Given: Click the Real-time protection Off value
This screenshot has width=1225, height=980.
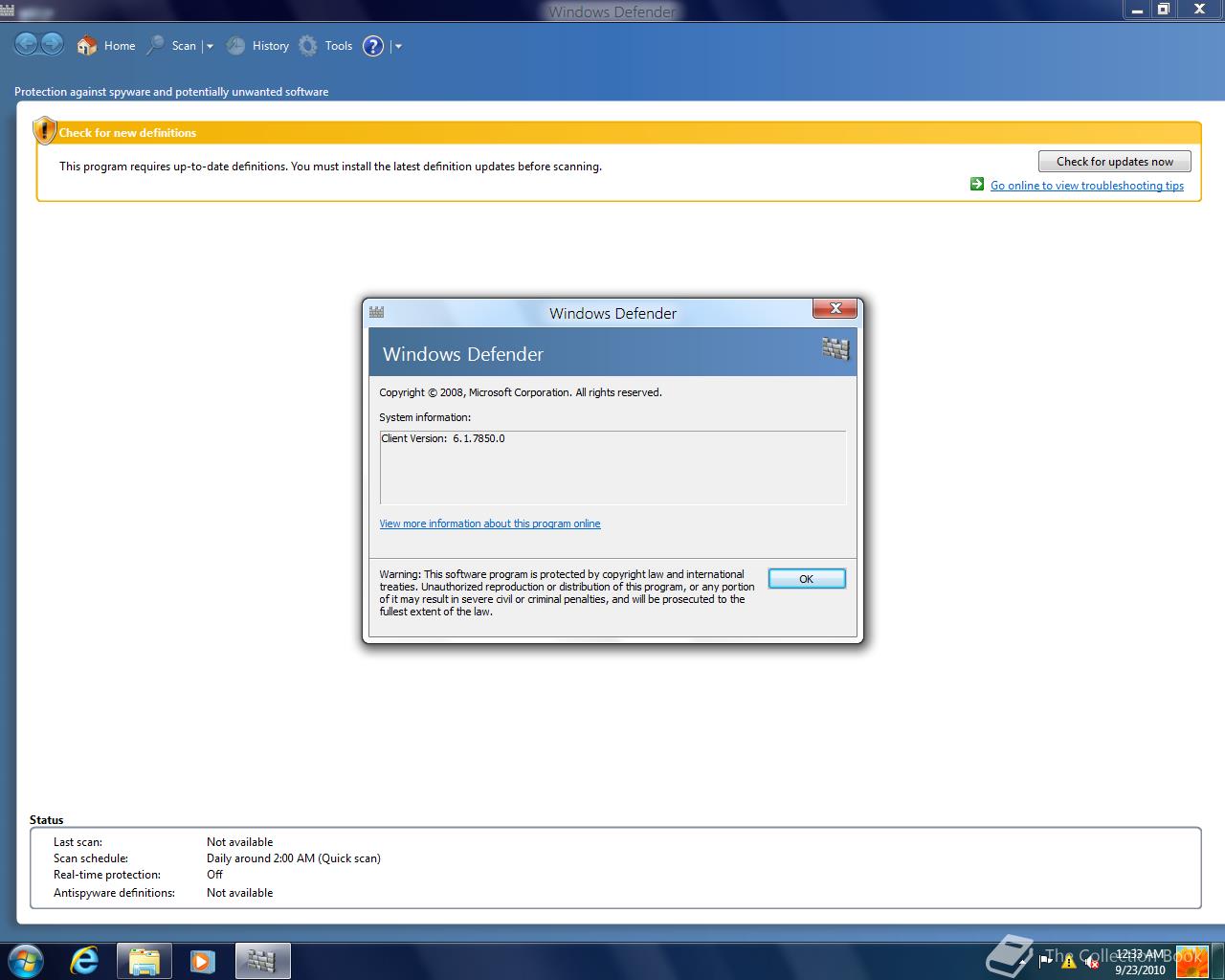Looking at the screenshot, I should (214, 875).
